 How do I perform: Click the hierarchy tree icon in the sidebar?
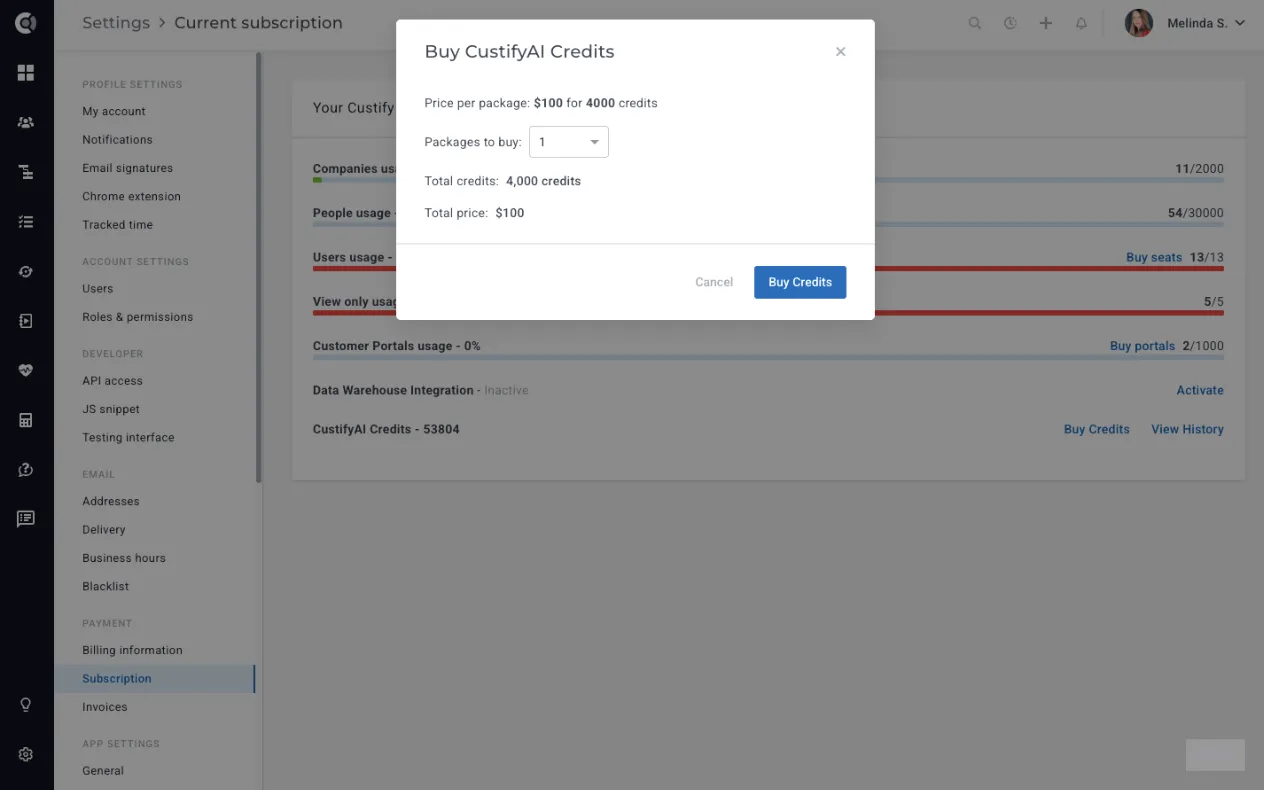(x=26, y=172)
